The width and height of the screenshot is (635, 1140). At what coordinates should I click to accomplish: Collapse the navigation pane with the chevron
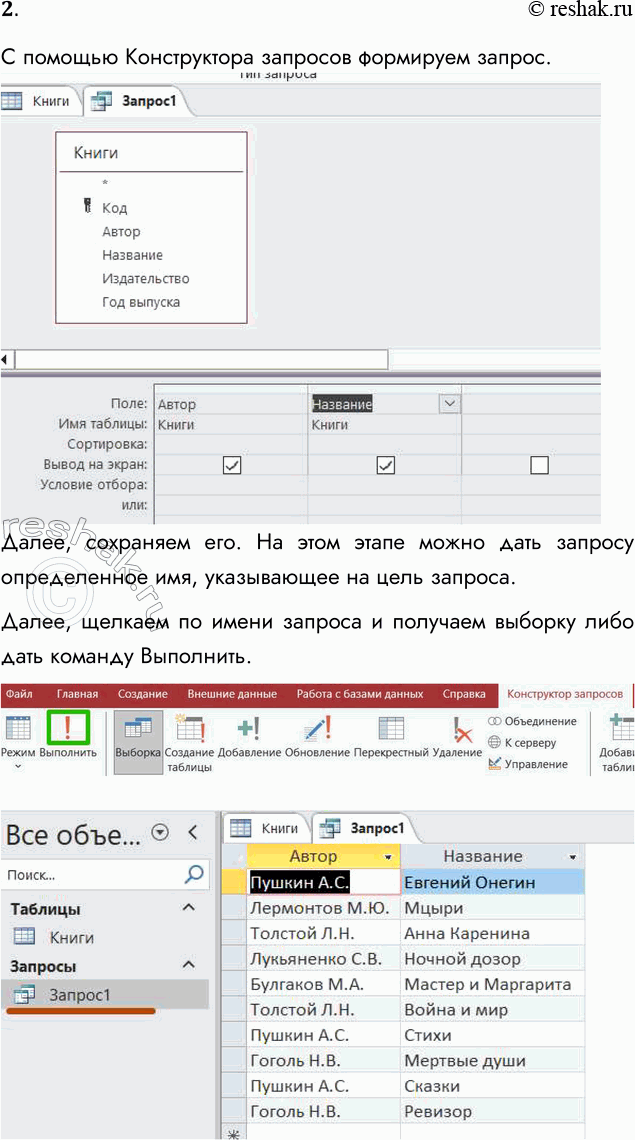click(x=193, y=832)
